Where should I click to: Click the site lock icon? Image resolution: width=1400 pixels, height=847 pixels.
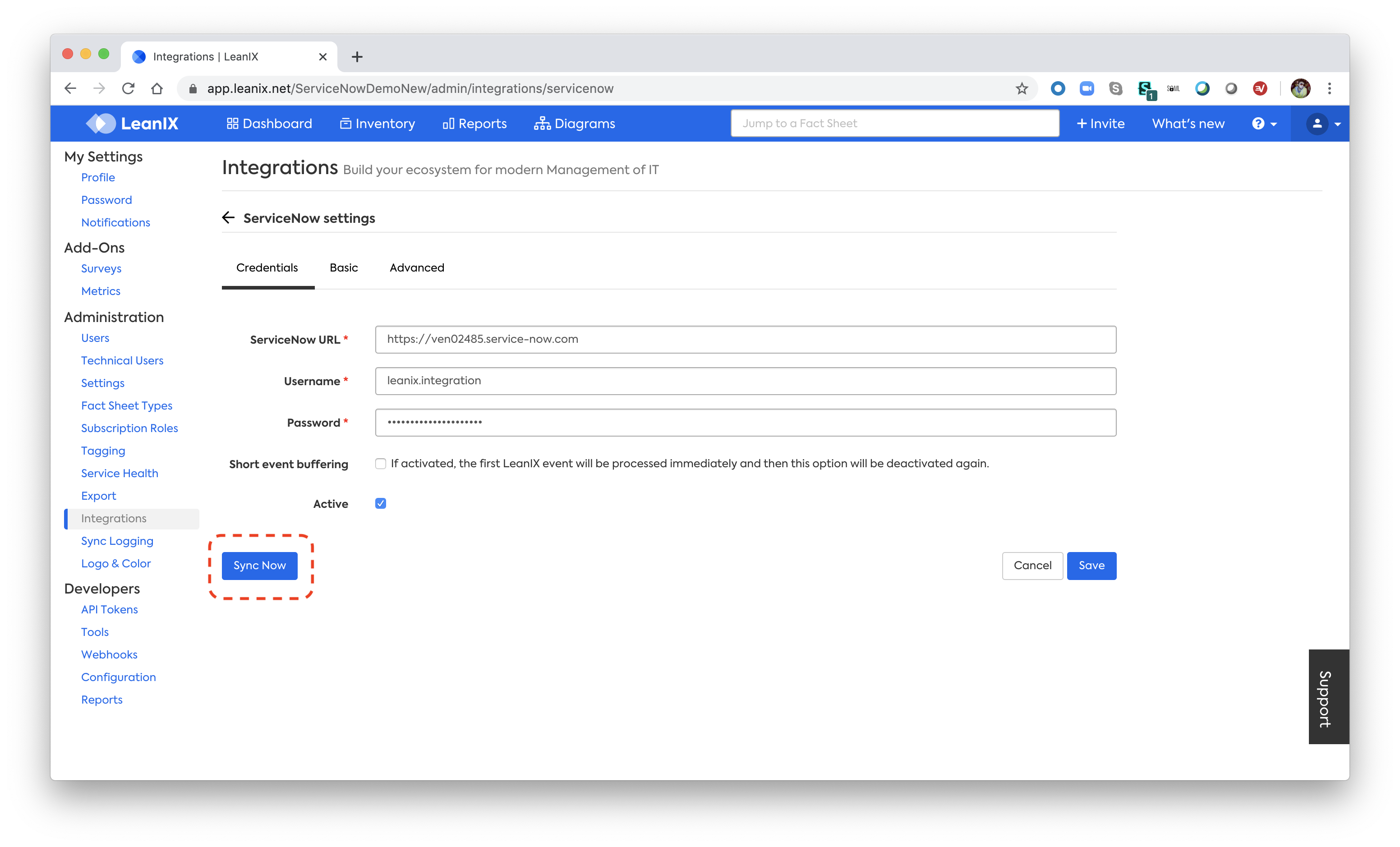193,88
